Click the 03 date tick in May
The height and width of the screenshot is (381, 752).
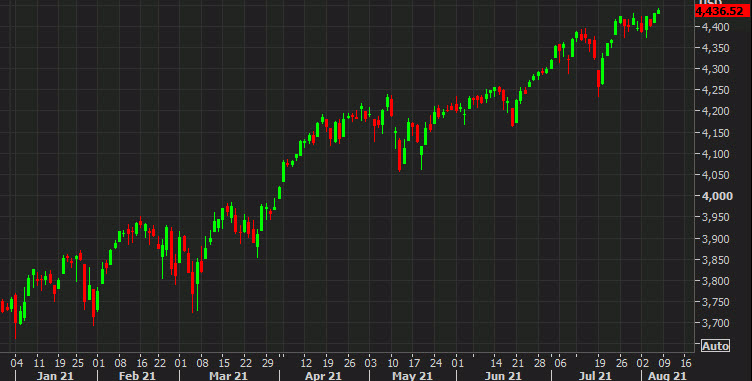click(372, 362)
